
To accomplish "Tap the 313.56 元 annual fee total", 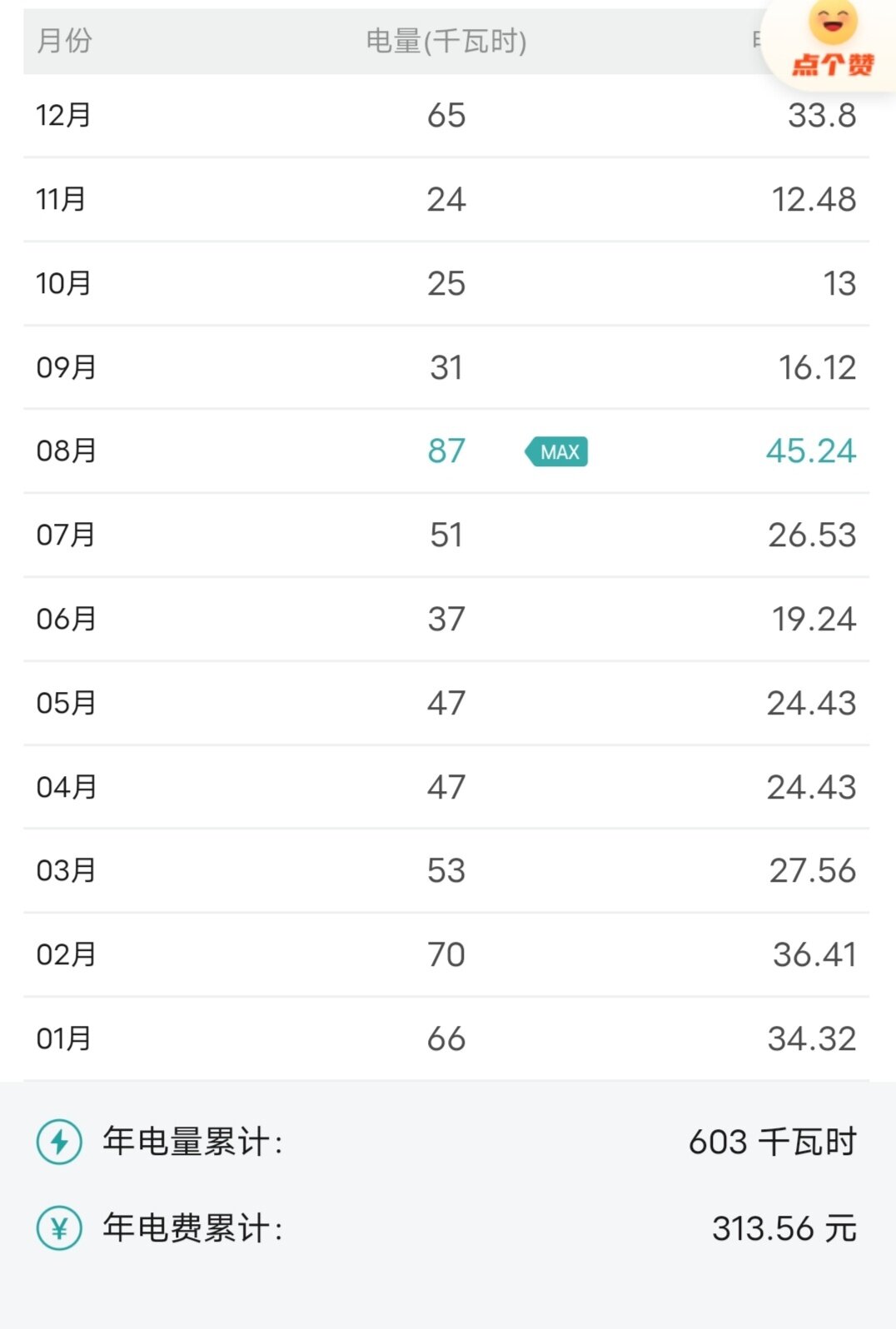I will (x=784, y=1228).
